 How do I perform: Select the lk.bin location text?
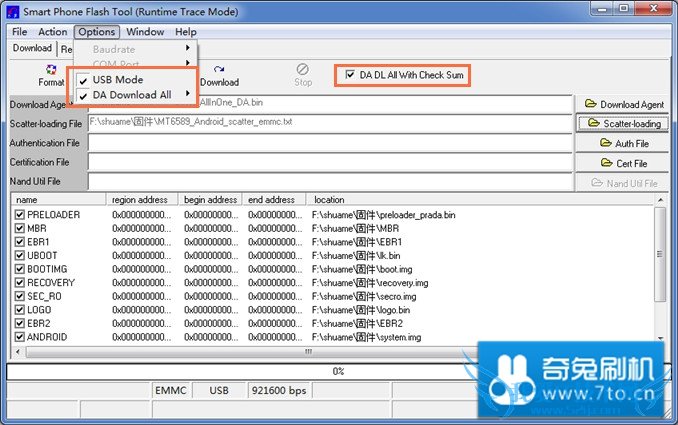click(356, 256)
